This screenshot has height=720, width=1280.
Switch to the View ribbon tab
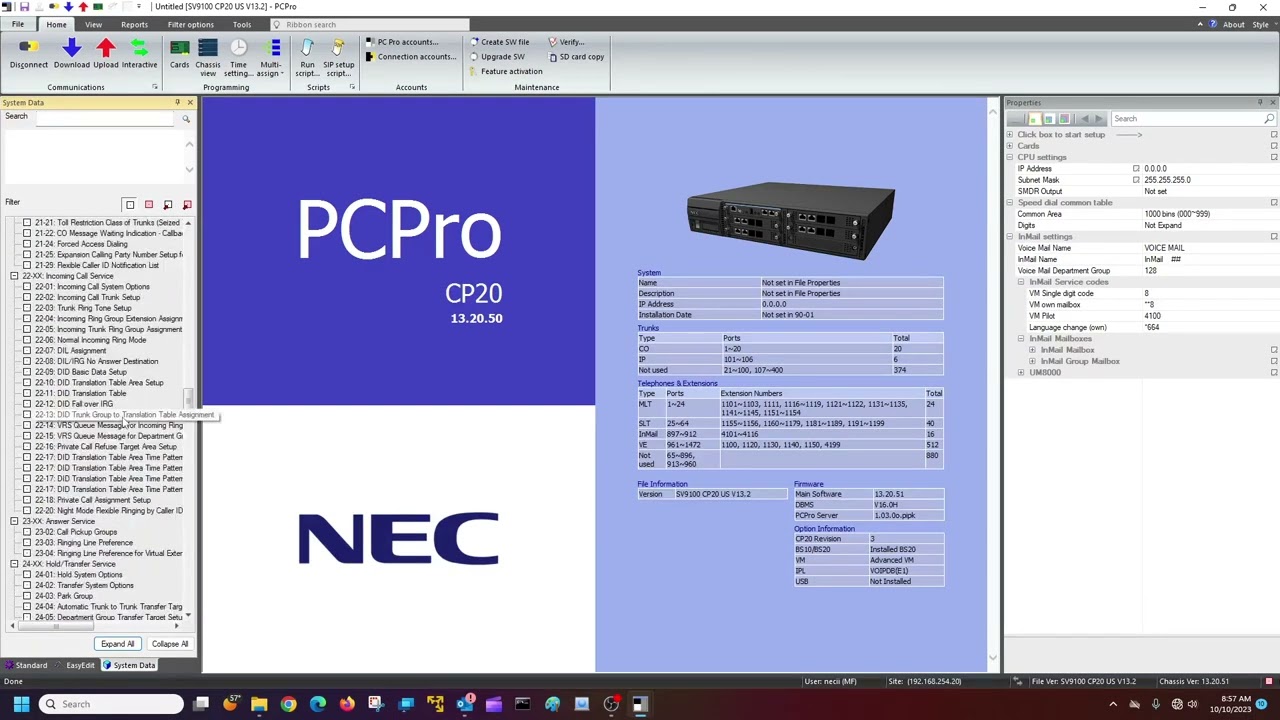click(x=93, y=24)
